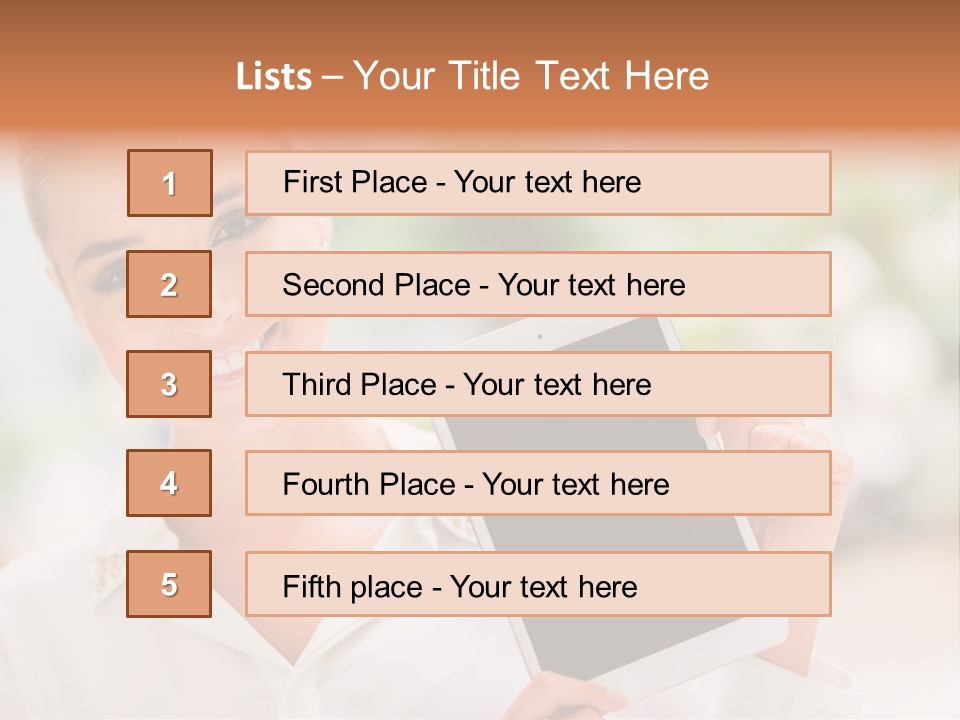960x720 pixels.
Task: Click the number 5 box
Action: click(169, 584)
